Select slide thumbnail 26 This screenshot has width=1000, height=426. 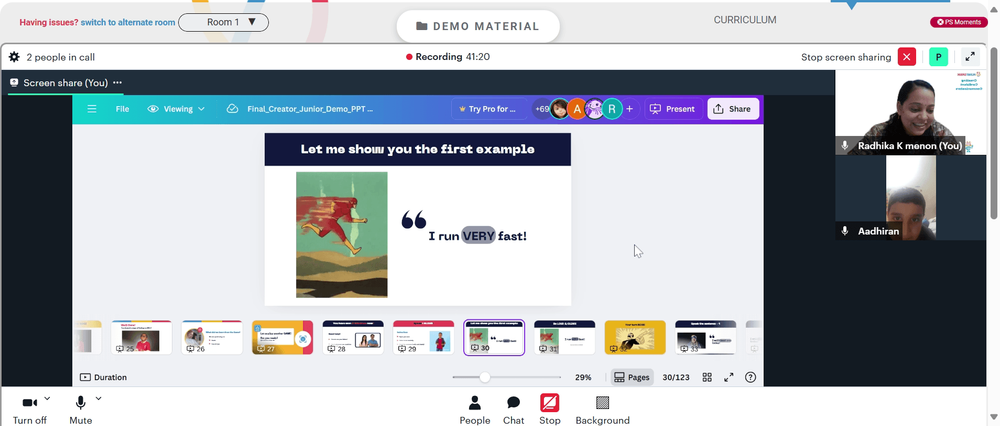[x=212, y=337]
